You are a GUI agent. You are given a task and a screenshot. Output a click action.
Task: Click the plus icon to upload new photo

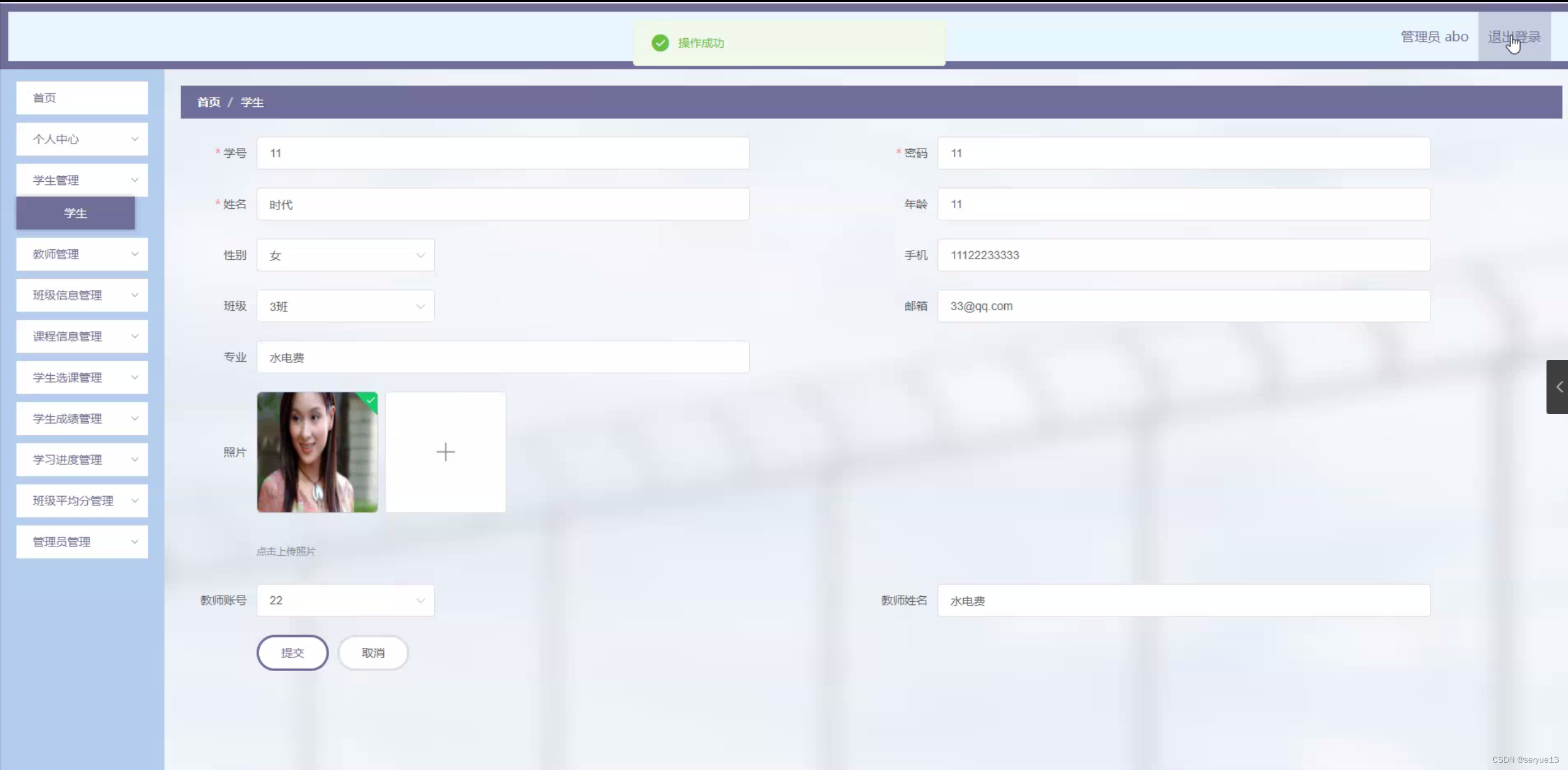(445, 452)
